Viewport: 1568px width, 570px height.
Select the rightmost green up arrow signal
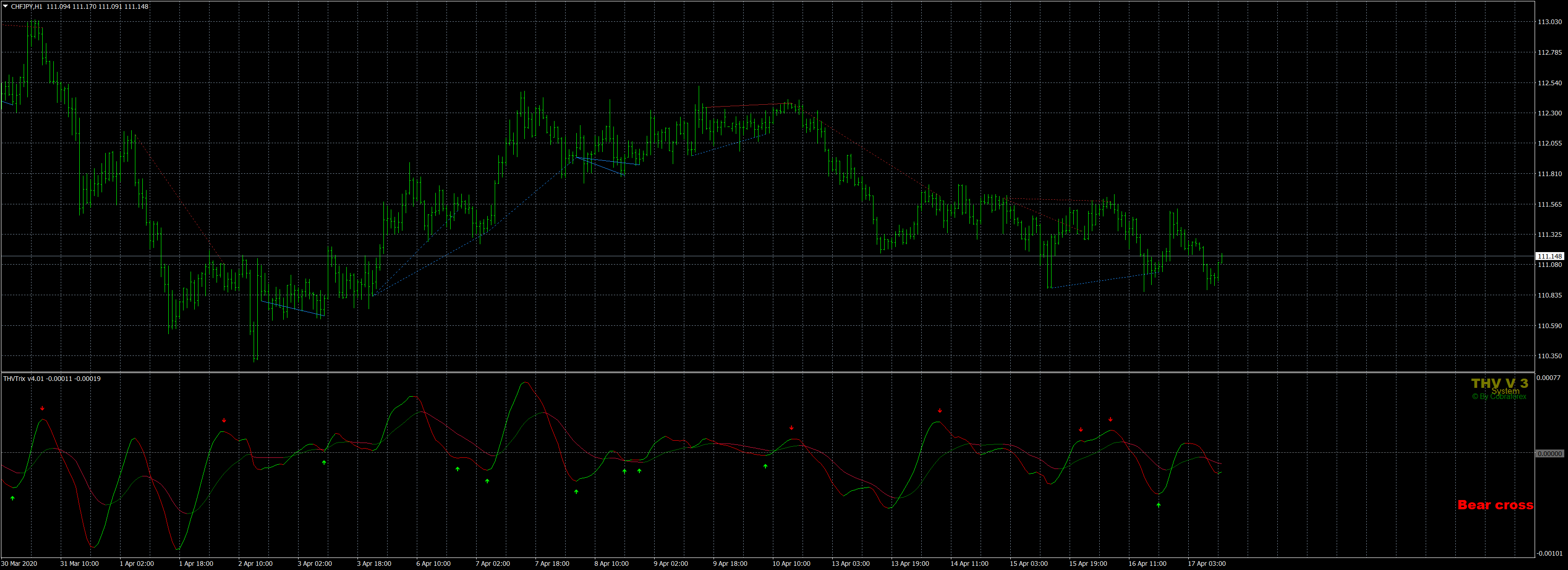tap(1158, 505)
